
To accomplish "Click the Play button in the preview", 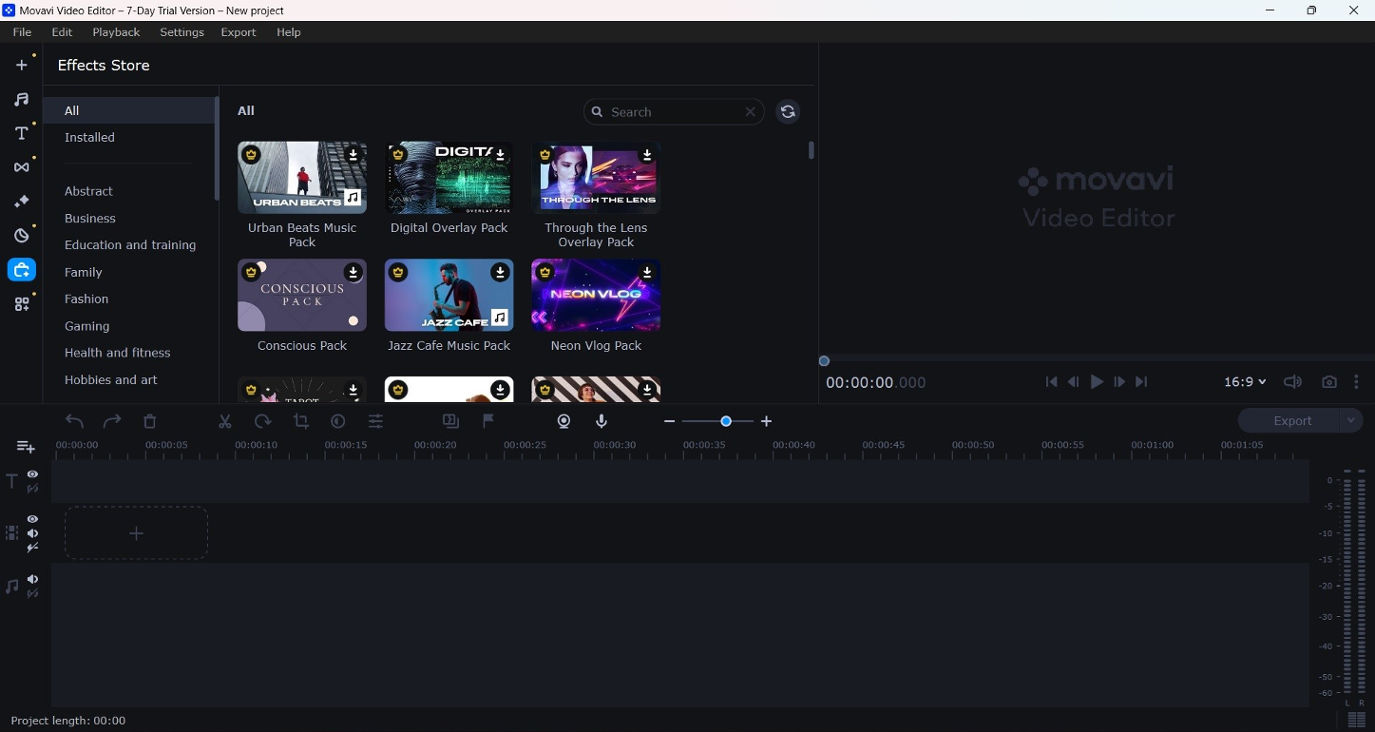I will 1097,382.
